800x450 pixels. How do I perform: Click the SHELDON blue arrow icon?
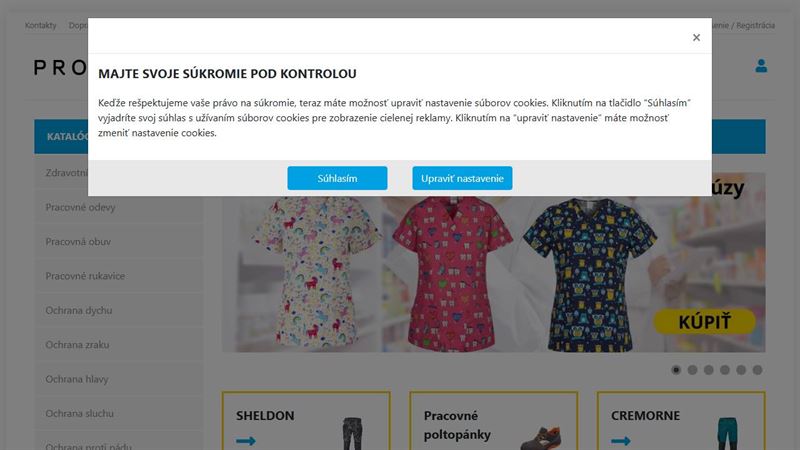(x=246, y=441)
